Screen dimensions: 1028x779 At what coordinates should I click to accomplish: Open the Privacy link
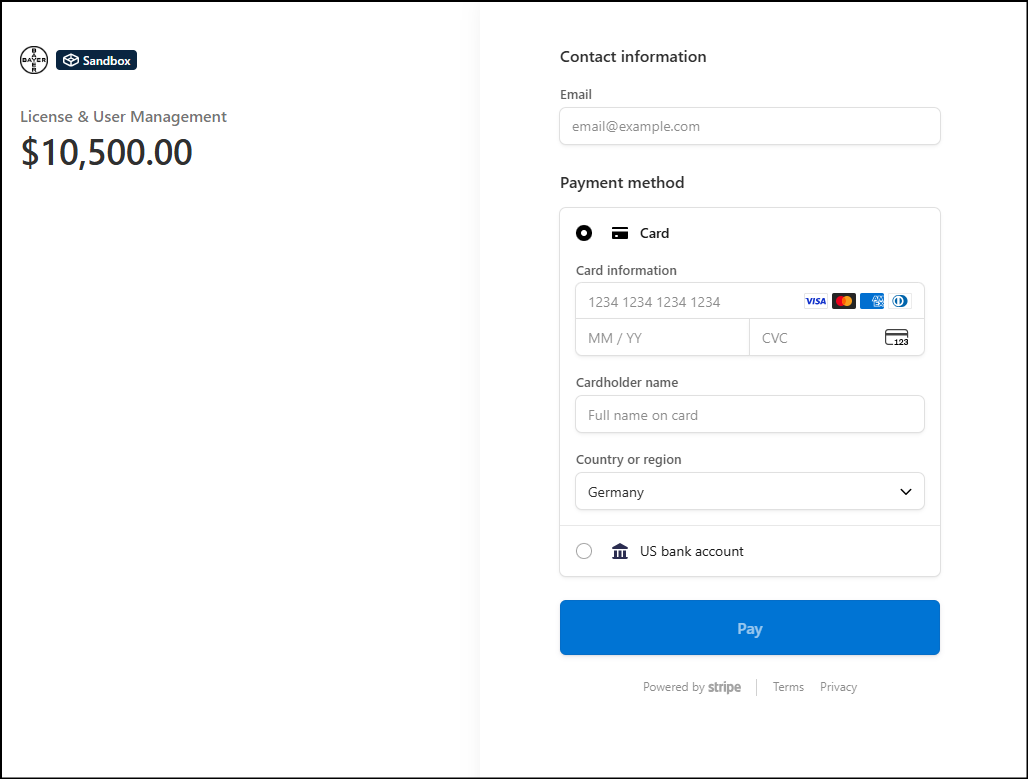click(838, 687)
